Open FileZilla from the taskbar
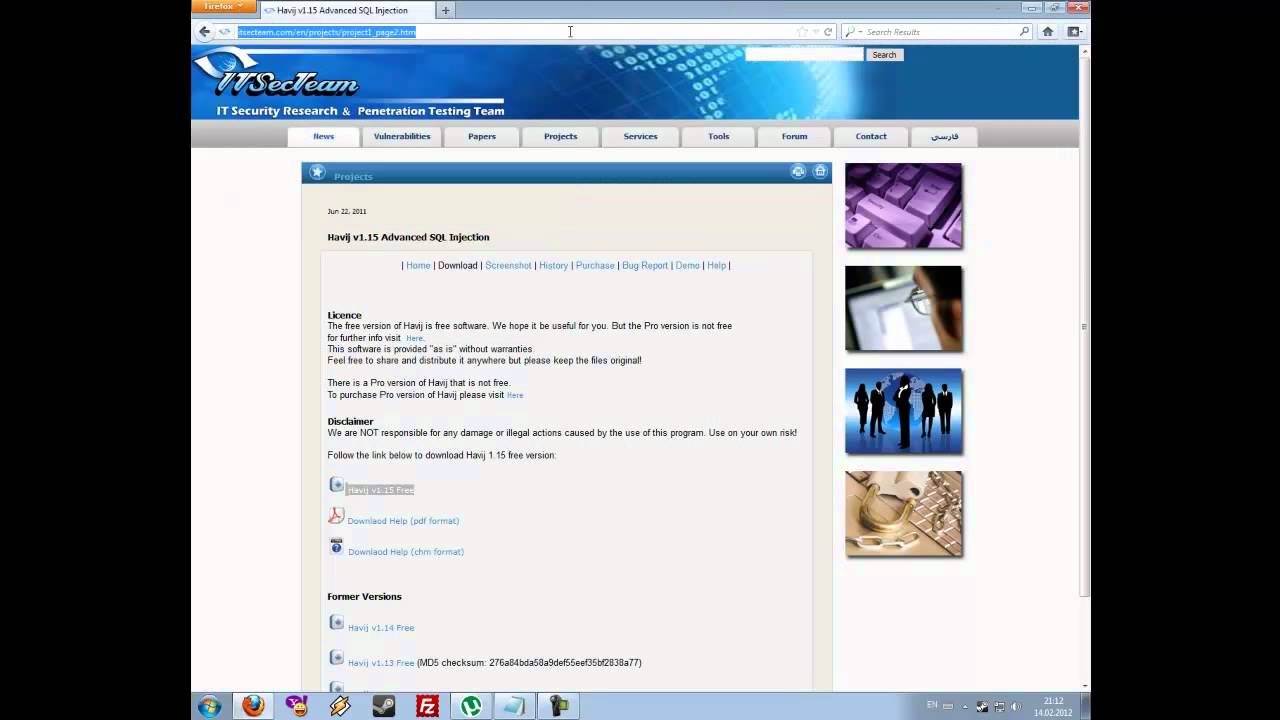Screen dimensions: 1280x720 [427, 706]
